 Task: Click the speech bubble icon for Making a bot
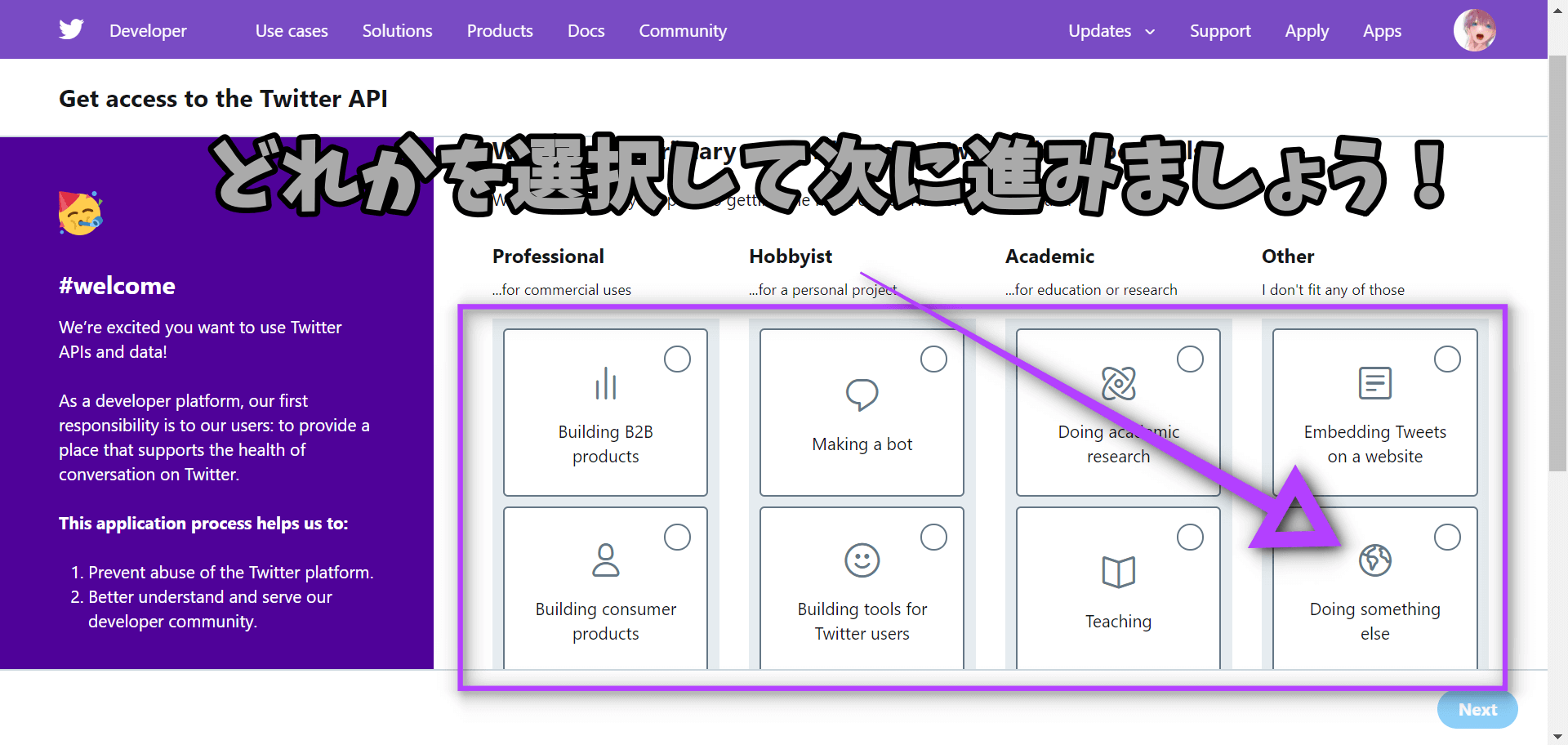(x=862, y=395)
